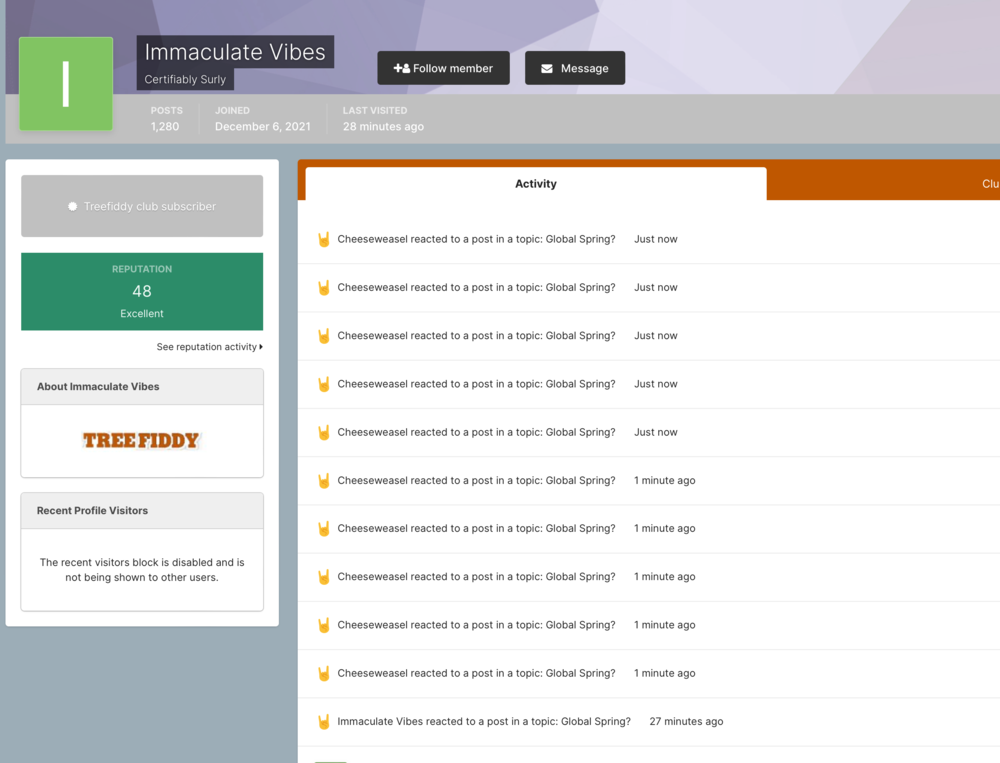Viewport: 1000px width, 763px height.
Task: Click the TREE FIDDY image in the About section
Action: click(142, 440)
